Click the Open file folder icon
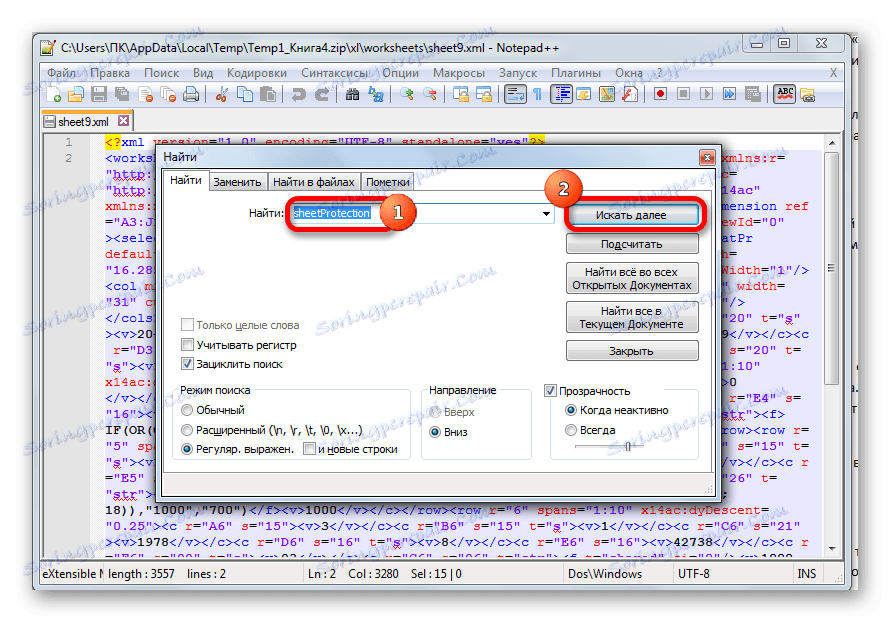The image size is (890, 622). 76,95
